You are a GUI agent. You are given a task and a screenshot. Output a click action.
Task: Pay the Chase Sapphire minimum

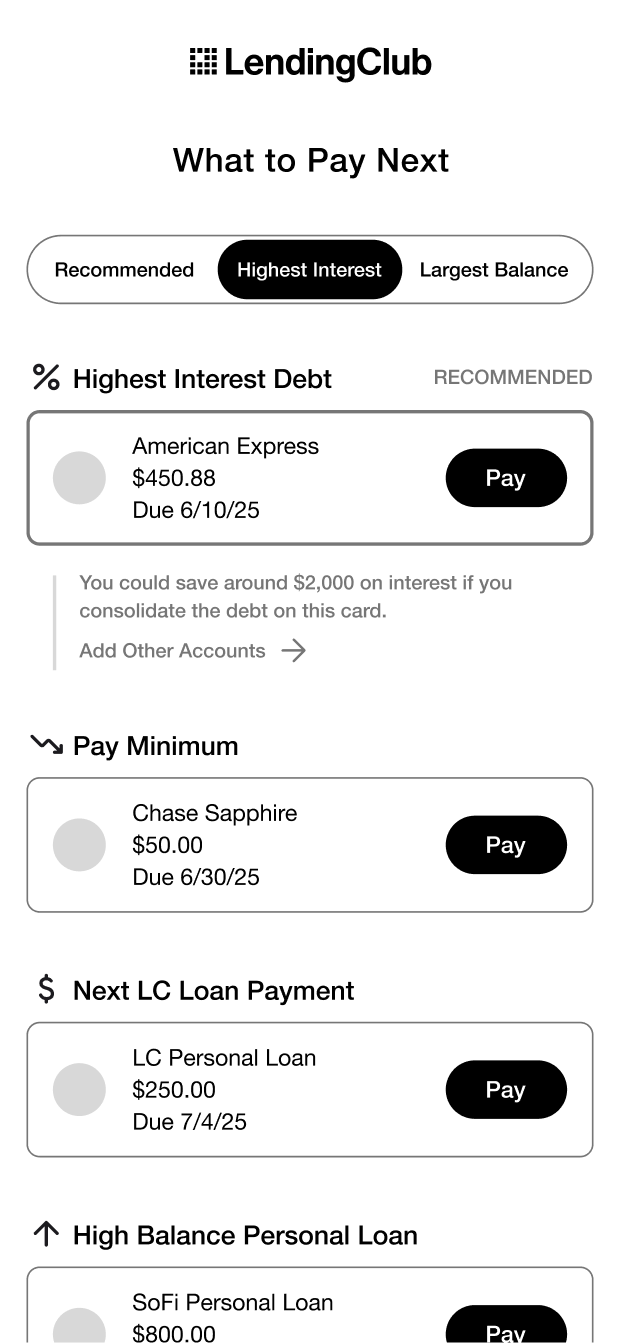(505, 845)
